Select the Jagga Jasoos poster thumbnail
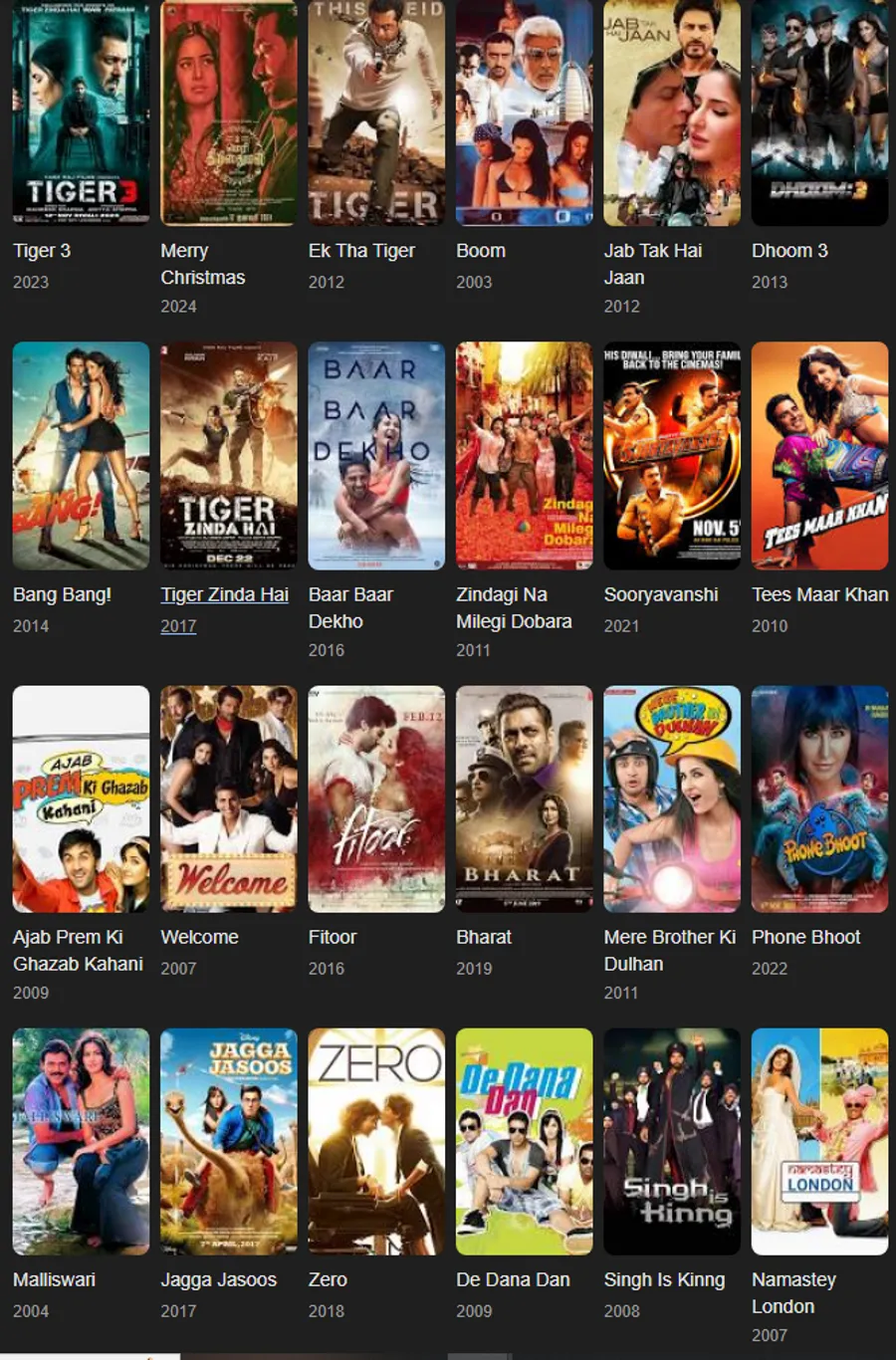The height and width of the screenshot is (1360, 896). click(x=229, y=1142)
